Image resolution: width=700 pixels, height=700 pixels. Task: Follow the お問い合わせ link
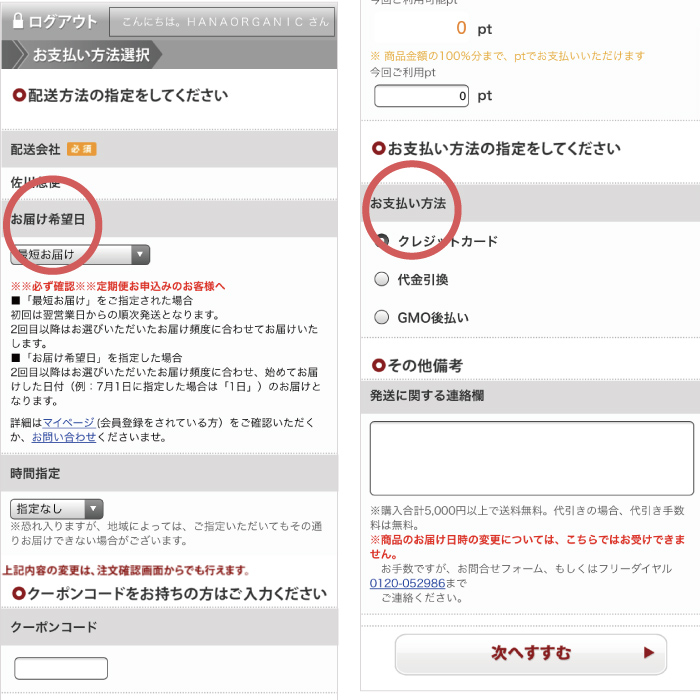[64, 437]
